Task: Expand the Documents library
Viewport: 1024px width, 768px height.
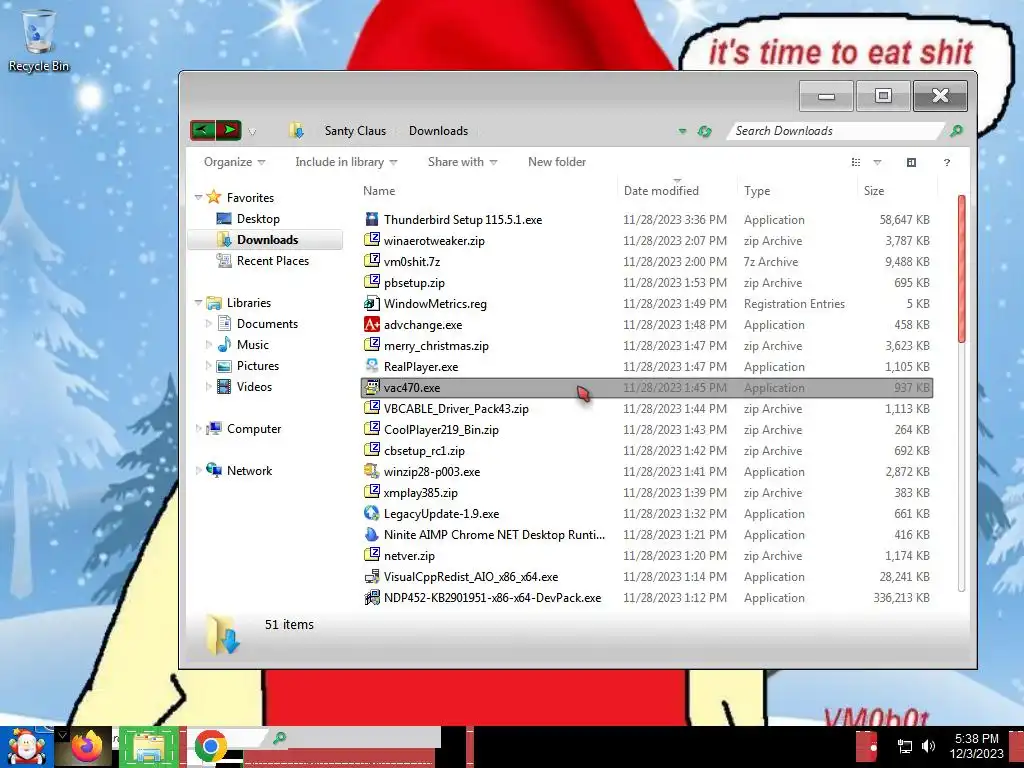Action: (208, 323)
